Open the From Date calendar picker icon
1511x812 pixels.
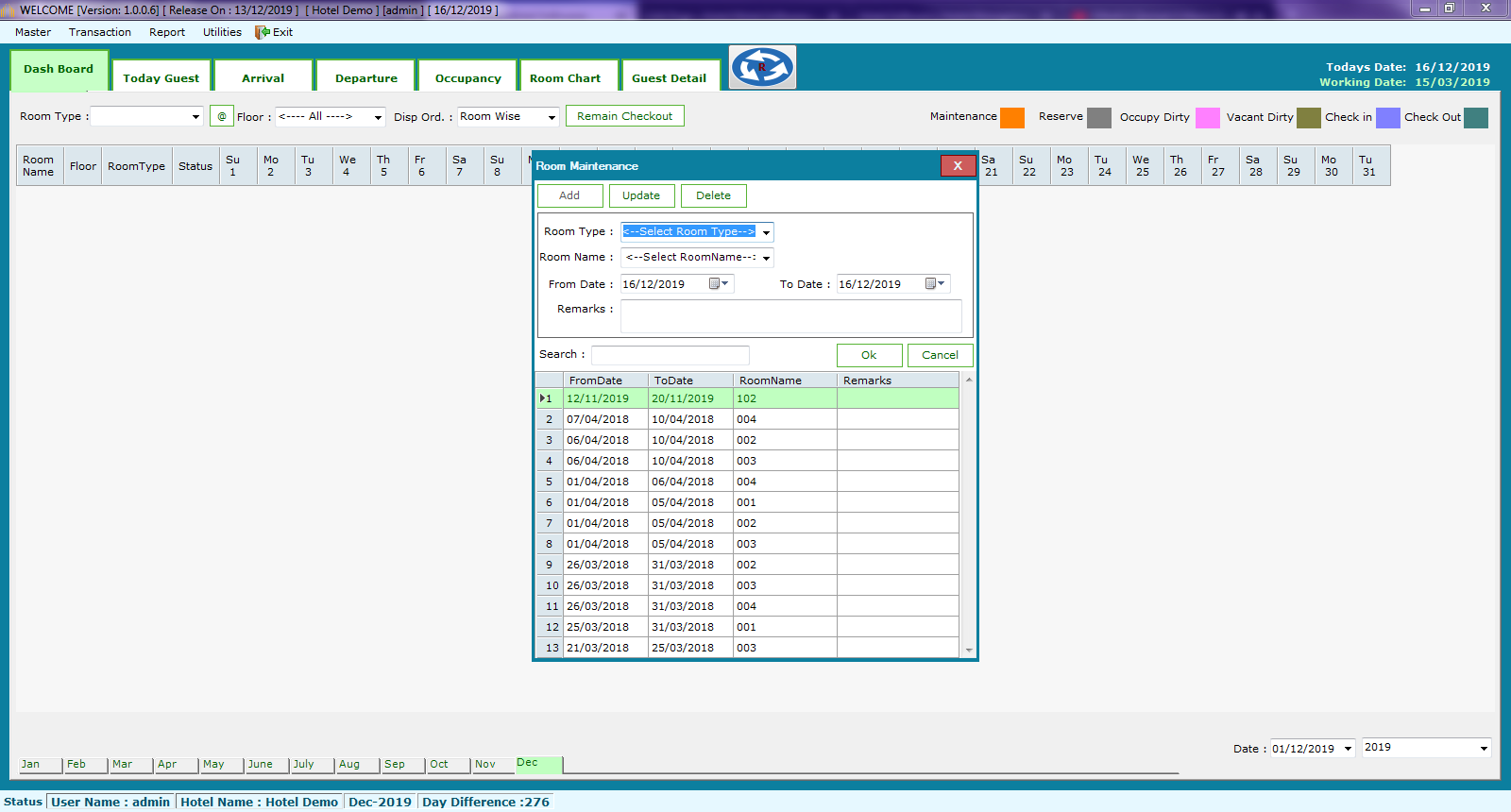click(x=718, y=284)
